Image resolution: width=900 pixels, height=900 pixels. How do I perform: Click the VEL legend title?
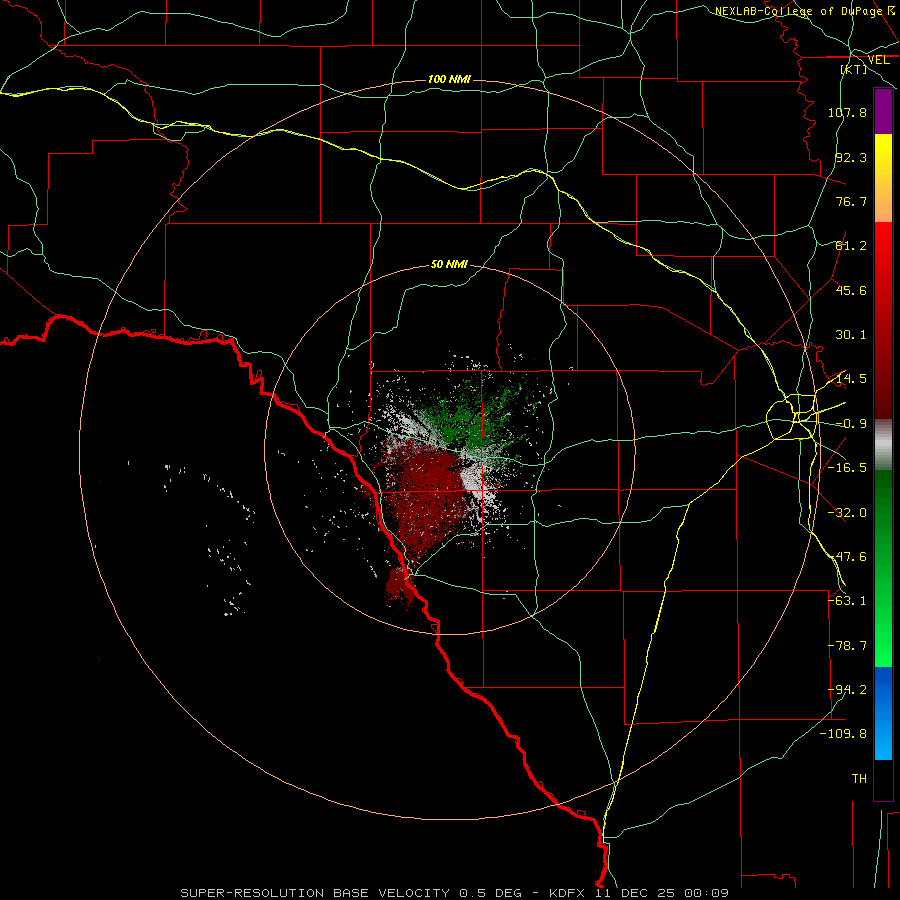[878, 60]
